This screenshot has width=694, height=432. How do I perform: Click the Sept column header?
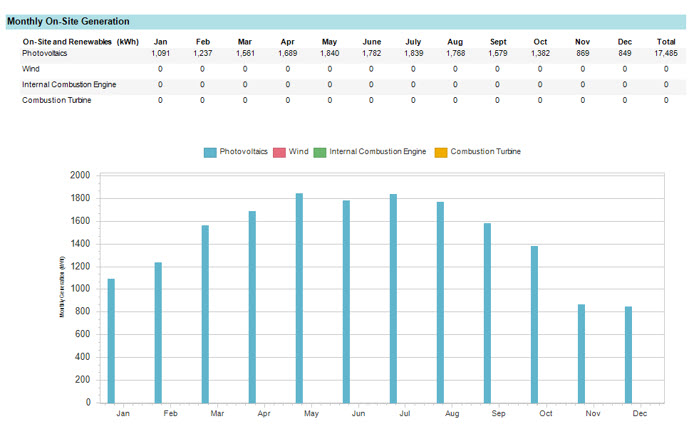(x=498, y=42)
